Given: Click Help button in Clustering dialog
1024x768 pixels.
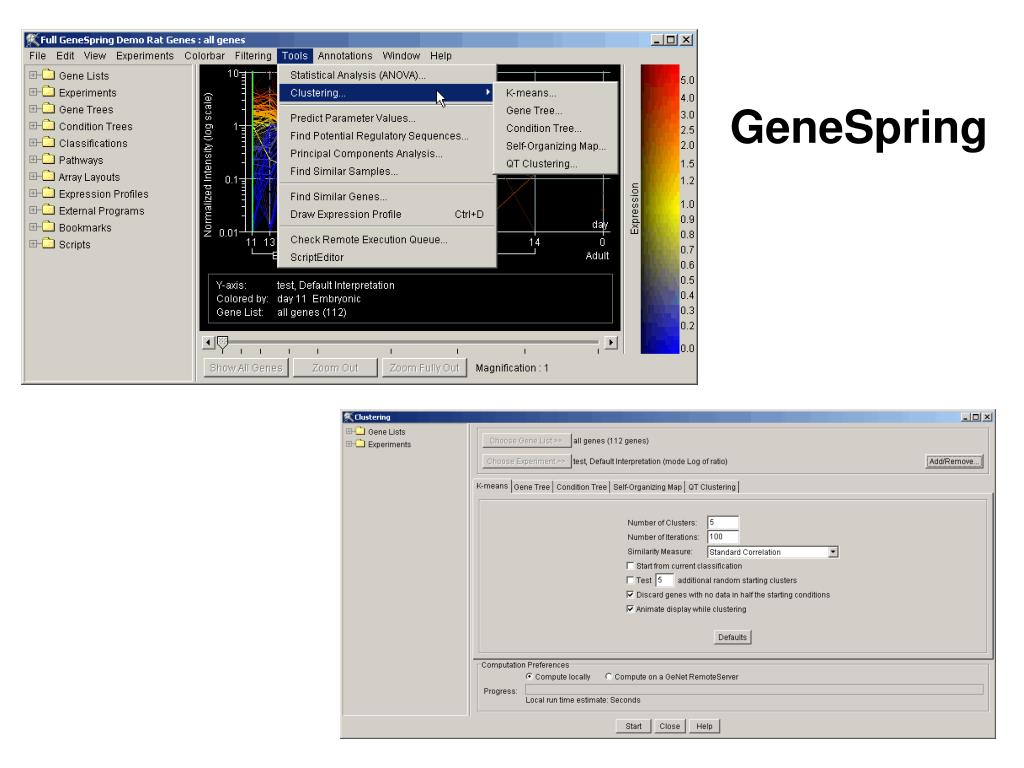Looking at the screenshot, I should [x=704, y=726].
